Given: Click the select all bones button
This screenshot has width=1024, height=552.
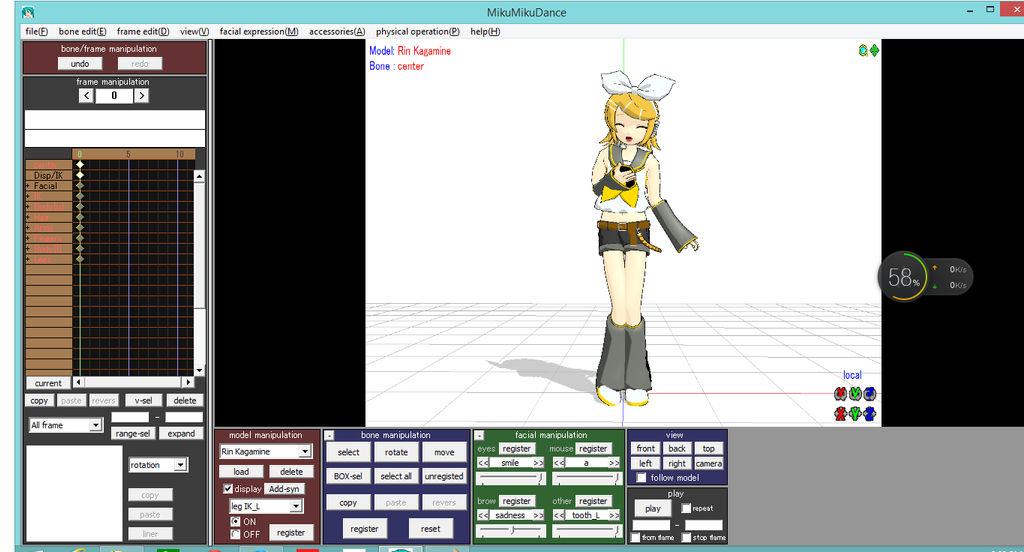Looking at the screenshot, I should [396, 476].
